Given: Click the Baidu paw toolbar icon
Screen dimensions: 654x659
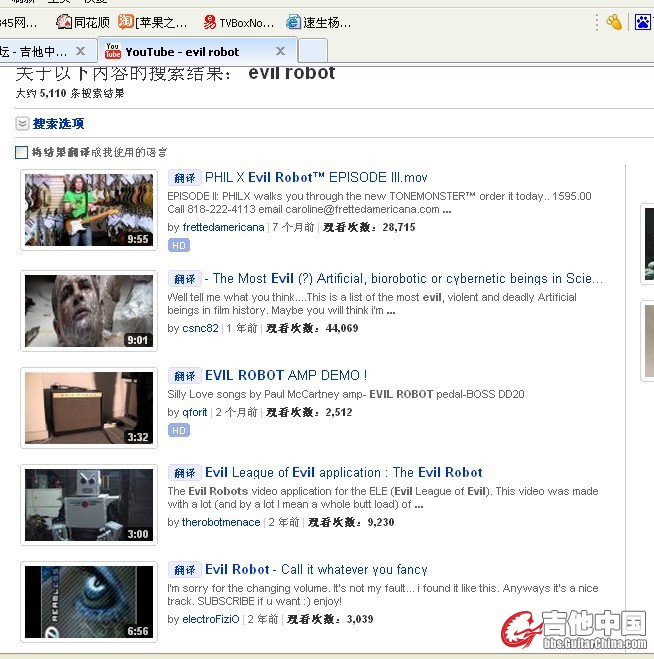Looking at the screenshot, I should [x=642, y=22].
